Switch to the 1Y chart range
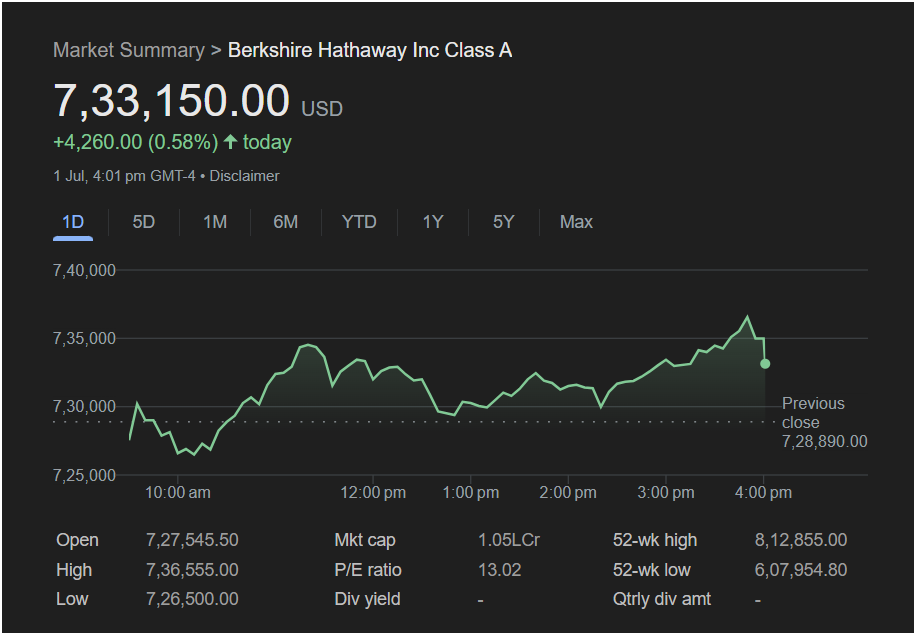Image resolution: width=916 pixels, height=635 pixels. coord(433,222)
